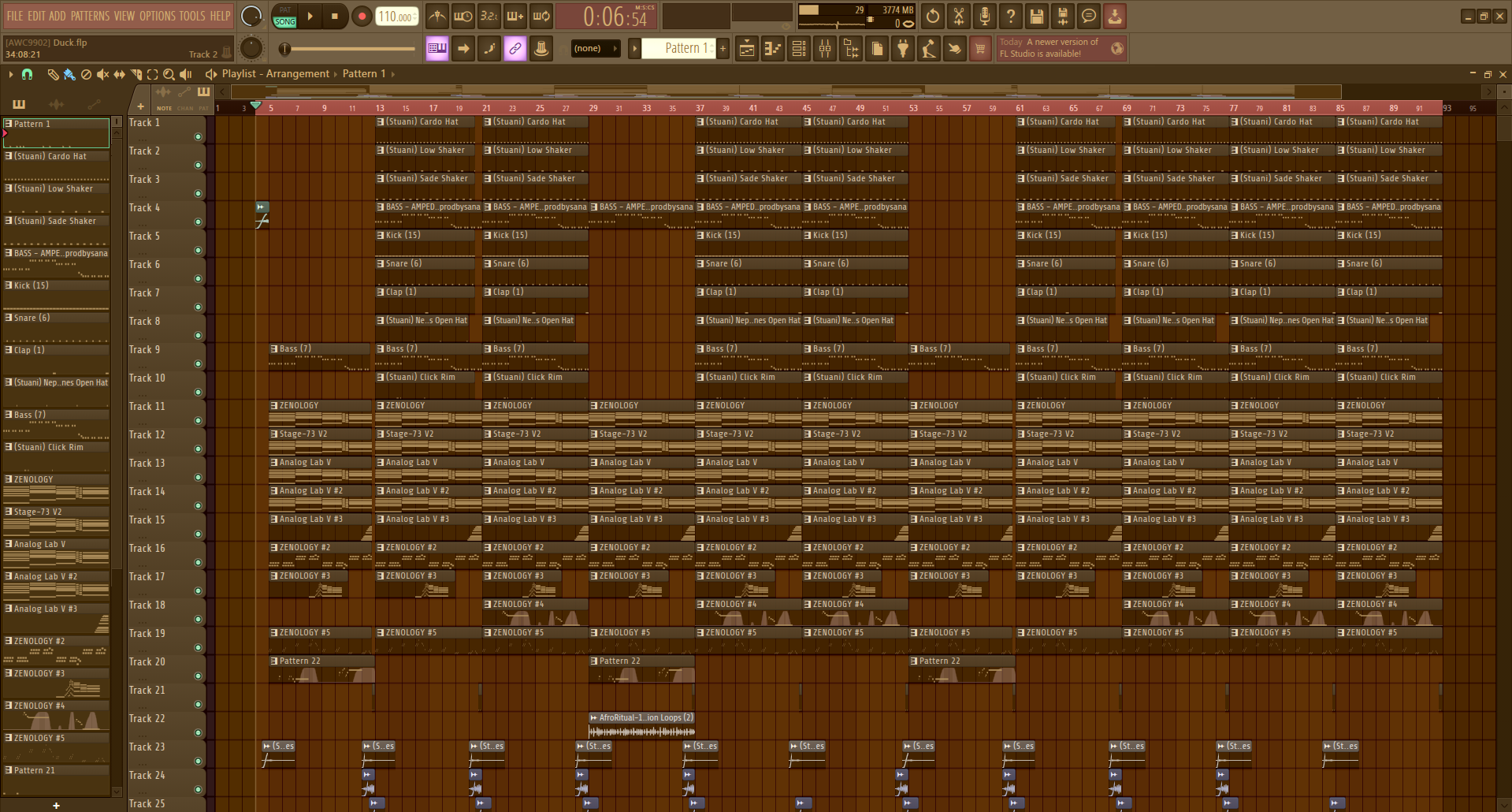Click the question mark help icon
Viewport: 1512px width, 812px height.
(x=1011, y=16)
